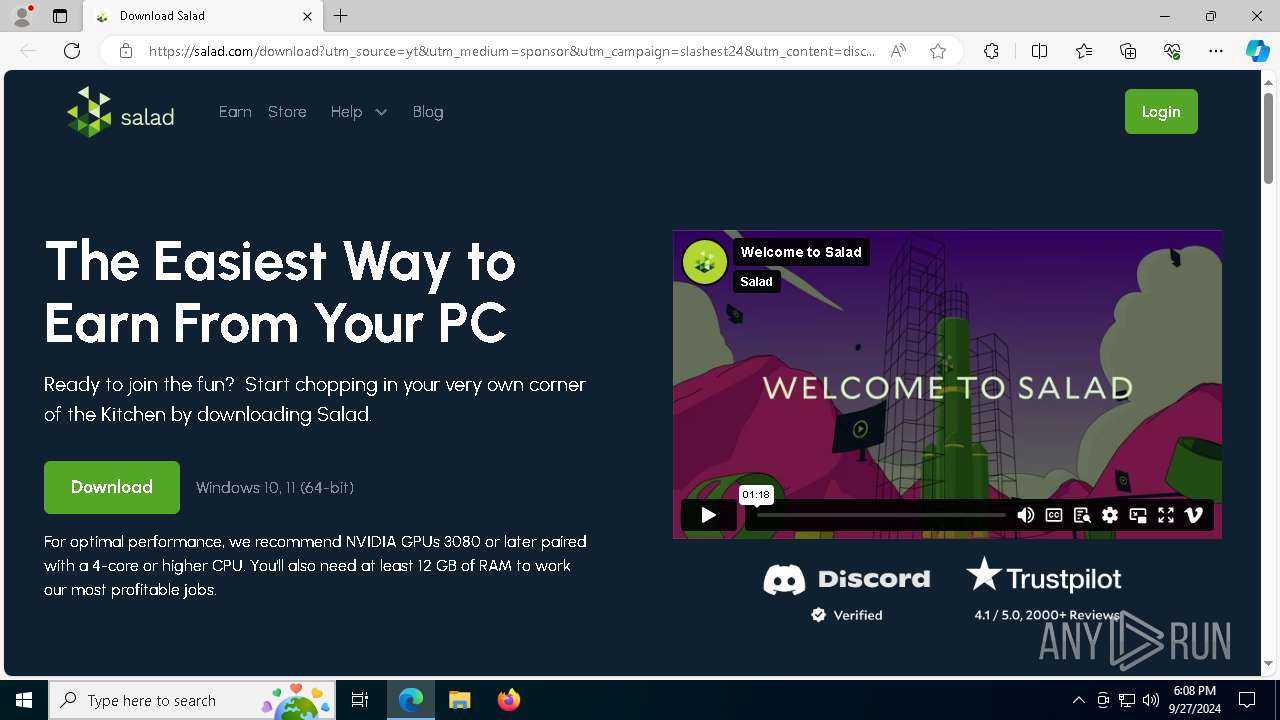Open Edge Settings and more menu
The height and width of the screenshot is (720, 1280).
point(1216,51)
